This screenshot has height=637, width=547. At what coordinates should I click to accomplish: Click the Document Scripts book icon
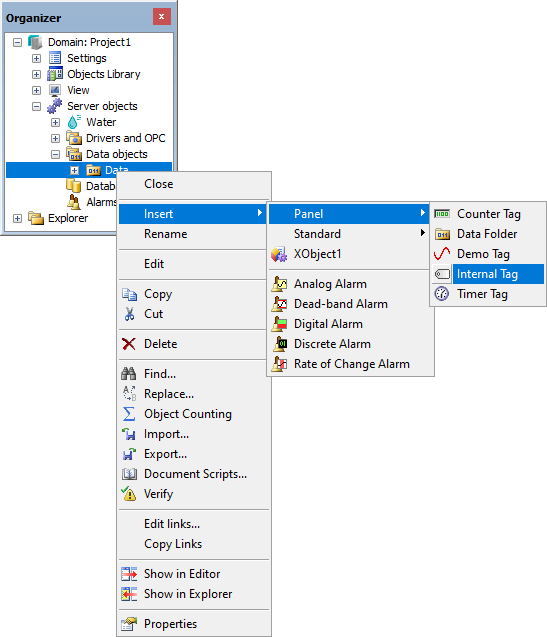coord(129,474)
